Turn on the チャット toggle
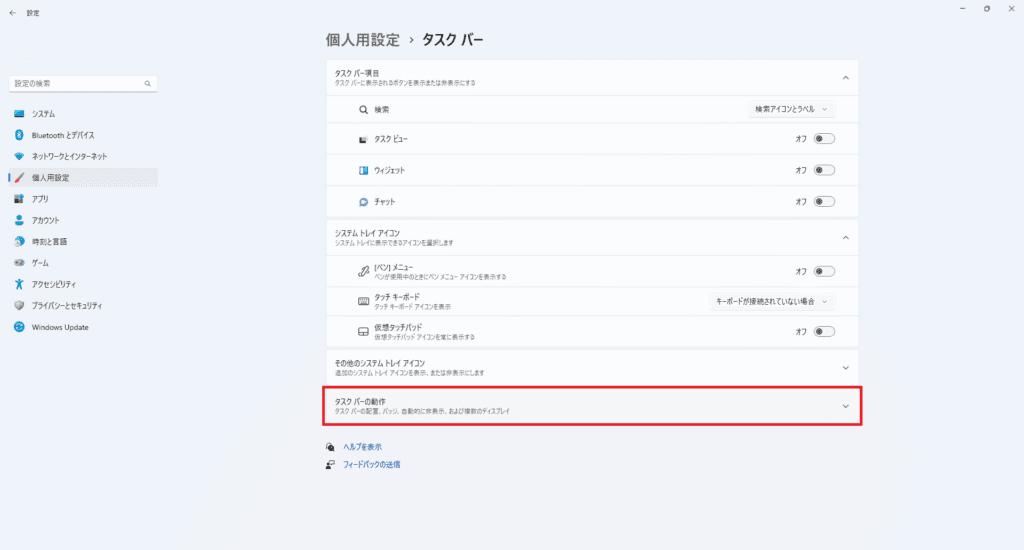Viewport: 1024px width, 550px height. (824, 202)
